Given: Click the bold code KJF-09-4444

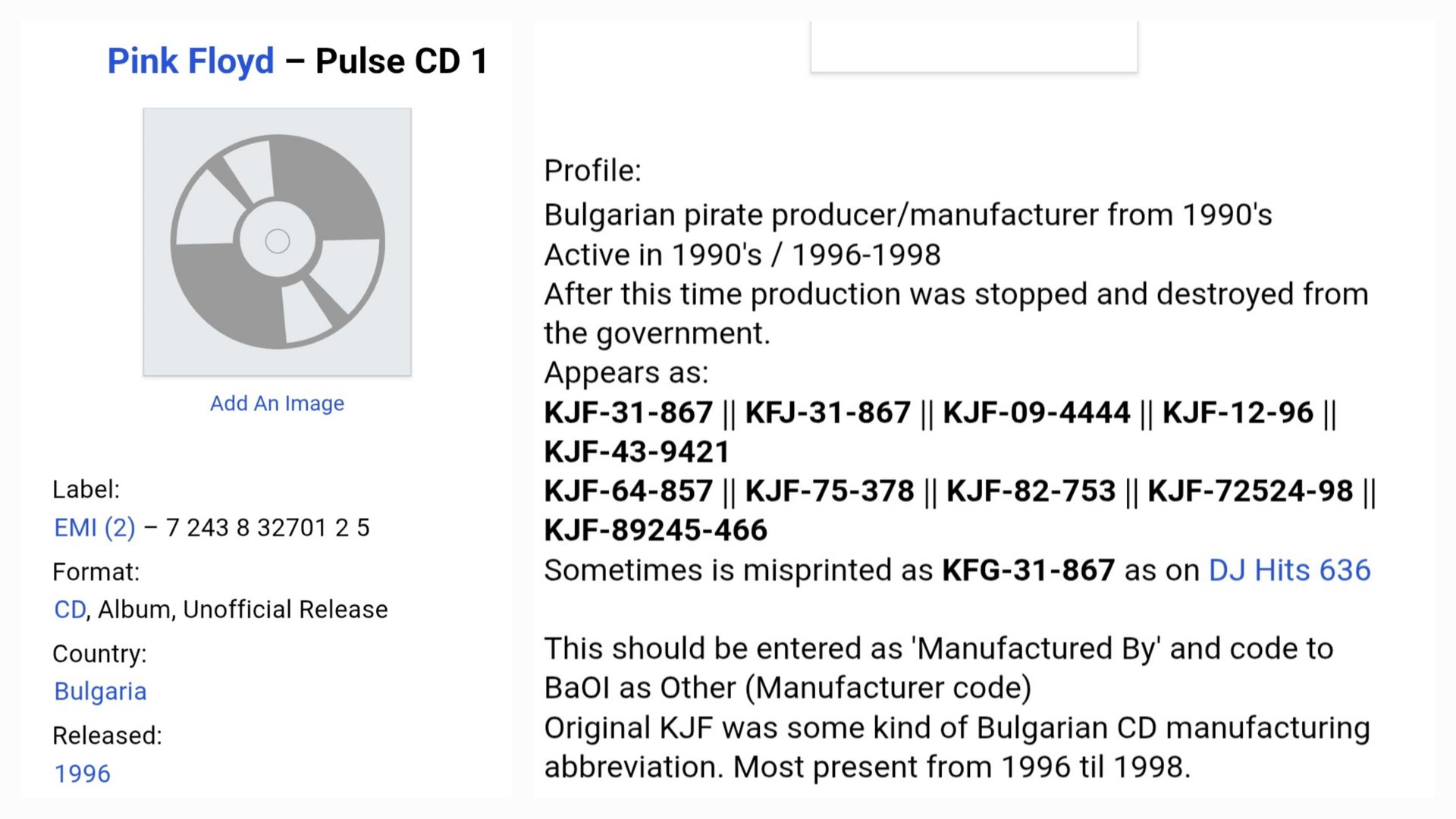Looking at the screenshot, I should [x=1037, y=413].
